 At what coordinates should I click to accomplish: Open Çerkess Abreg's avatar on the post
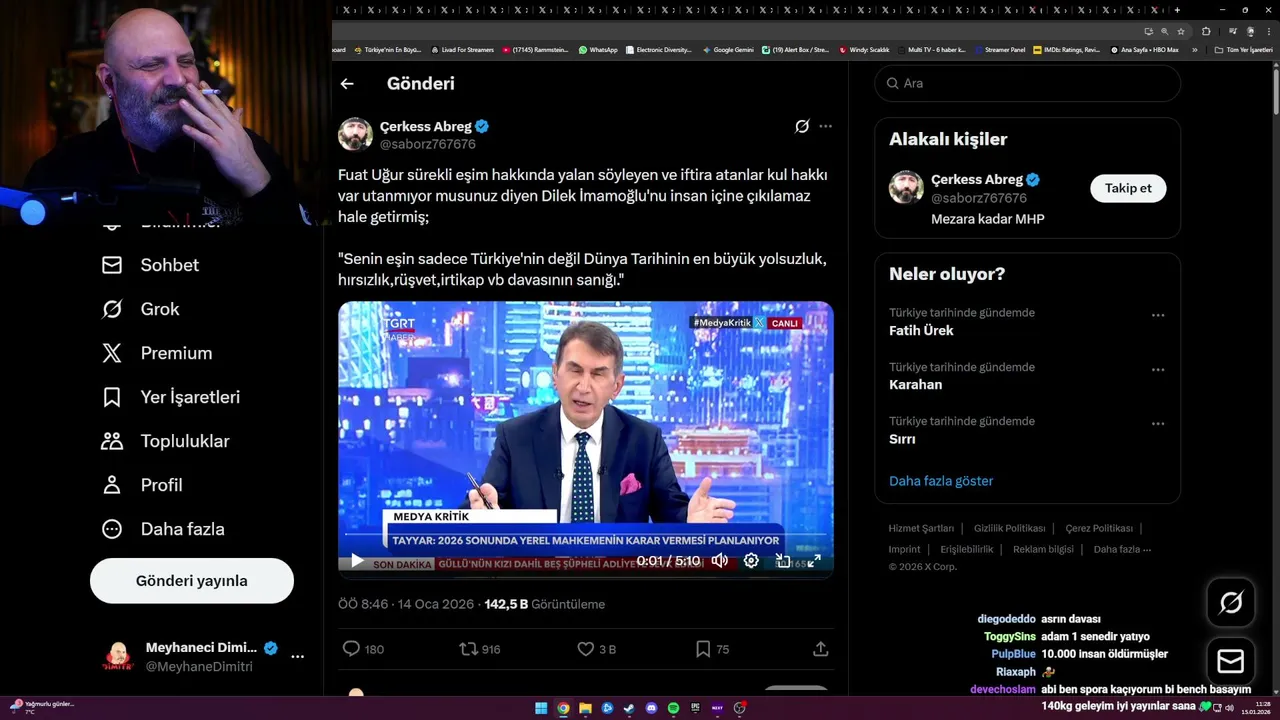pyautogui.click(x=355, y=135)
